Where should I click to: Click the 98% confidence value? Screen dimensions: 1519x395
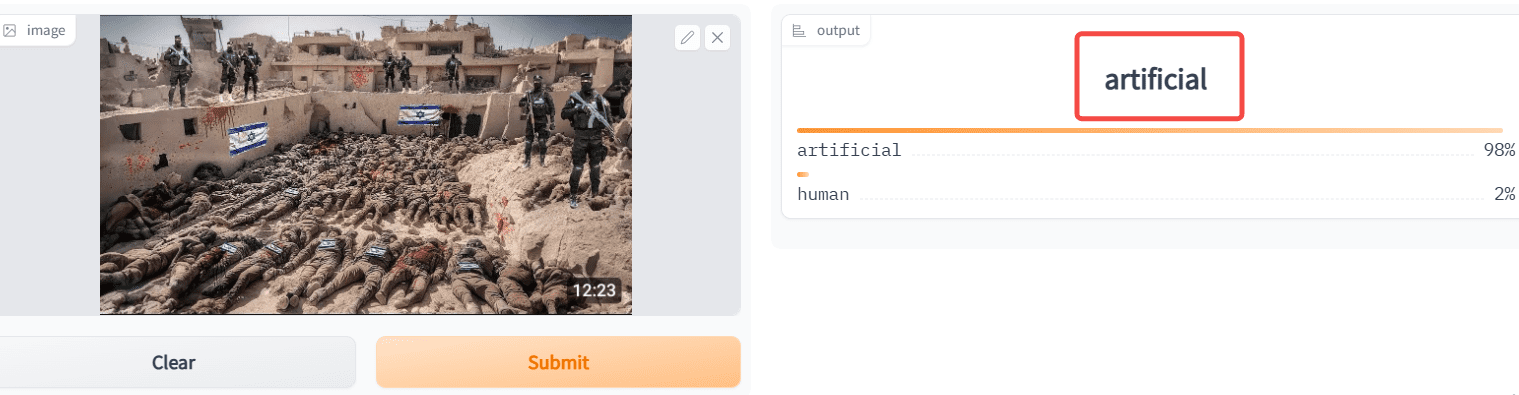[x=1499, y=151]
